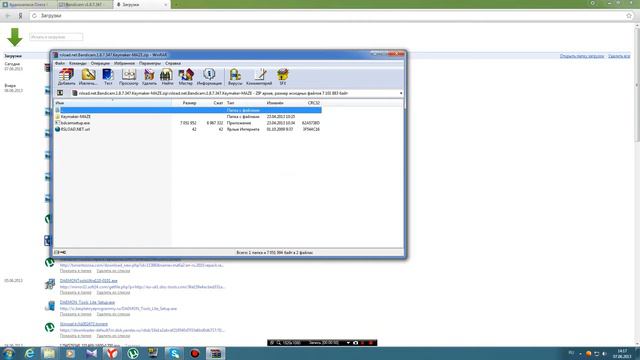The height and width of the screenshot is (360, 640).
Task: Click 'Показать в папке' under DAEMON_Tools_Lite_Setup.exe
Action: pyautogui.click(x=76, y=314)
